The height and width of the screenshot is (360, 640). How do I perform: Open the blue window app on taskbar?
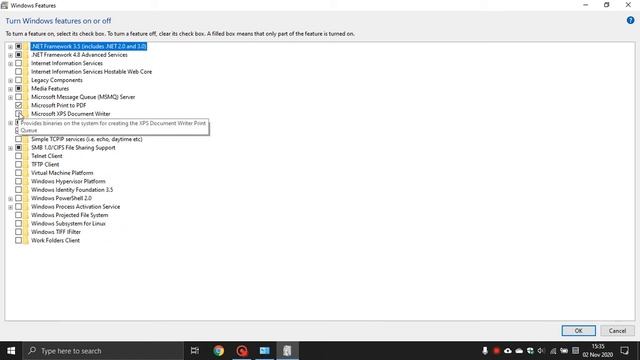click(x=264, y=351)
